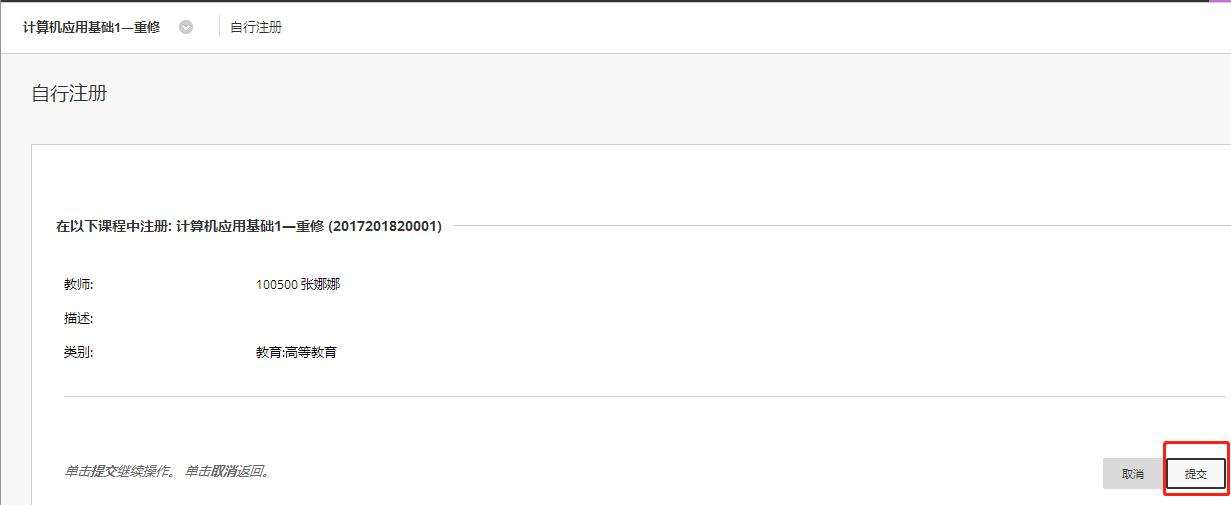Click the category value 教育:高等教育
Viewport: 1231px width, 505px height.
pos(296,352)
